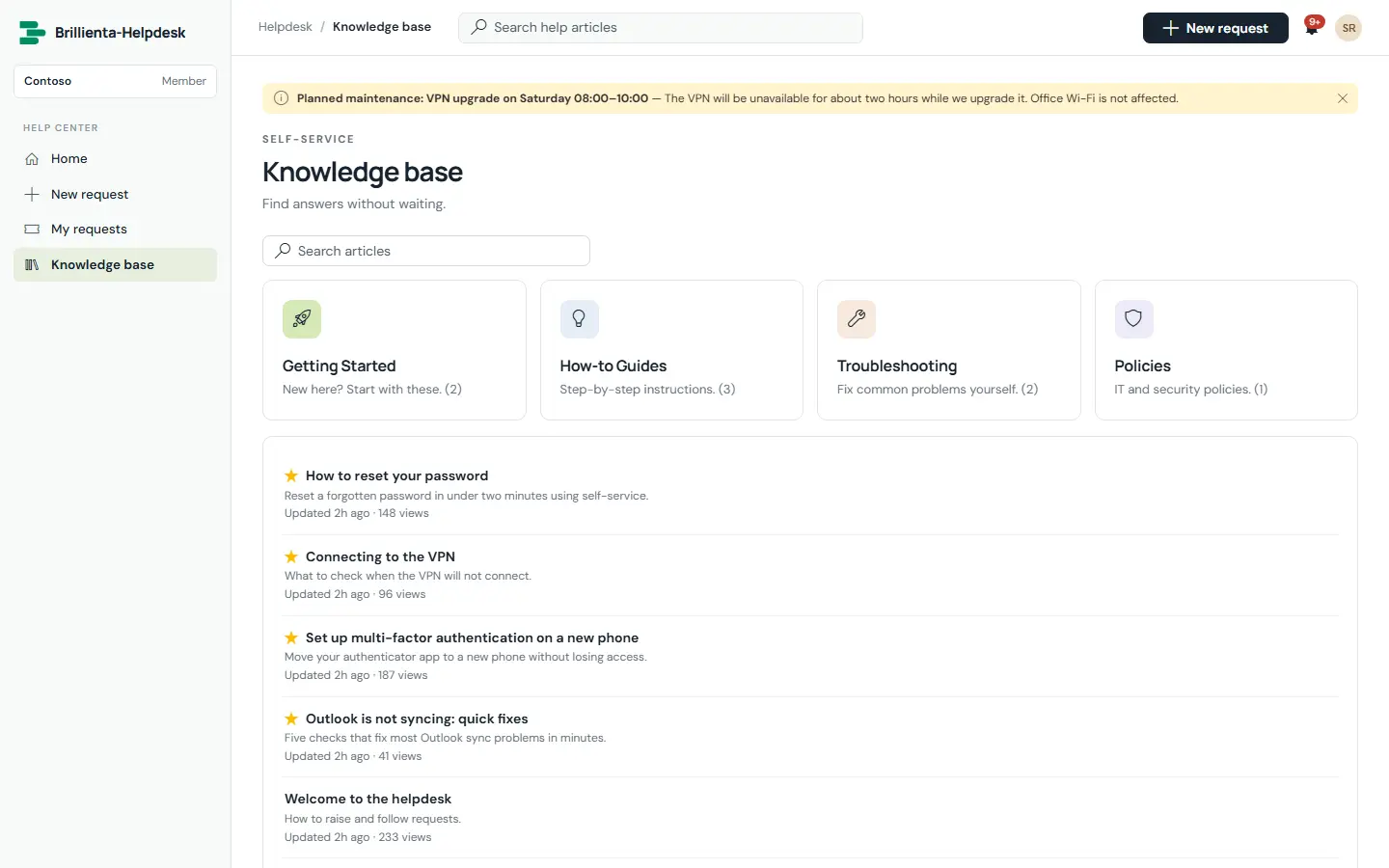The width and height of the screenshot is (1389, 868).
Task: Click the Member role label
Action: click(x=183, y=81)
